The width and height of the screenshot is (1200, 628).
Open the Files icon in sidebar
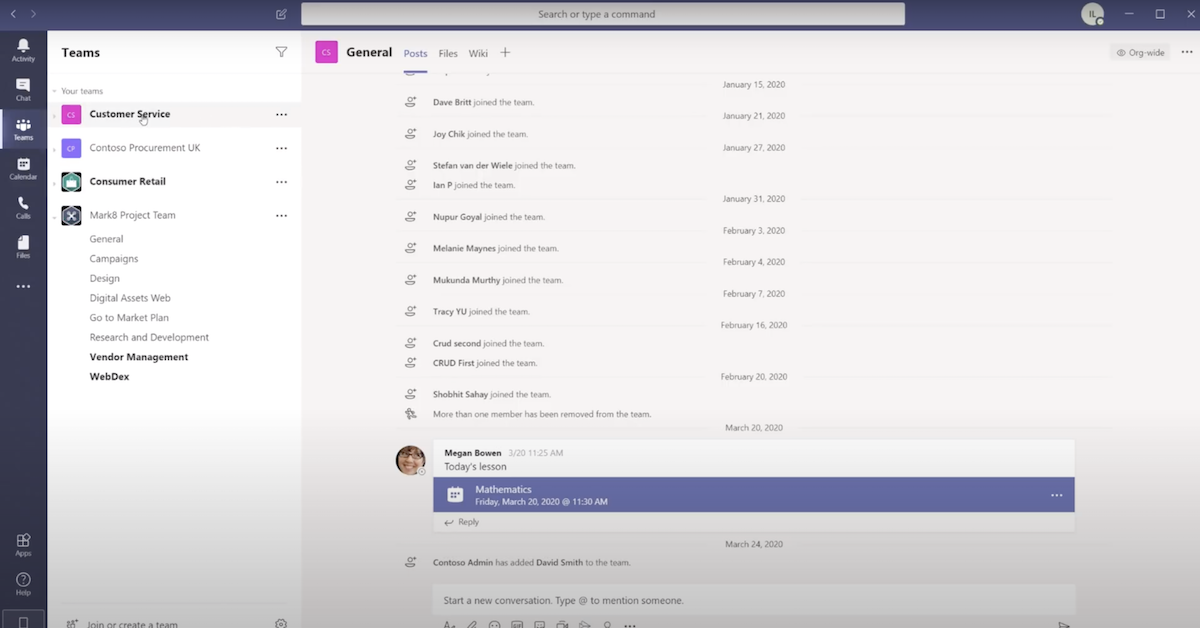[23, 246]
